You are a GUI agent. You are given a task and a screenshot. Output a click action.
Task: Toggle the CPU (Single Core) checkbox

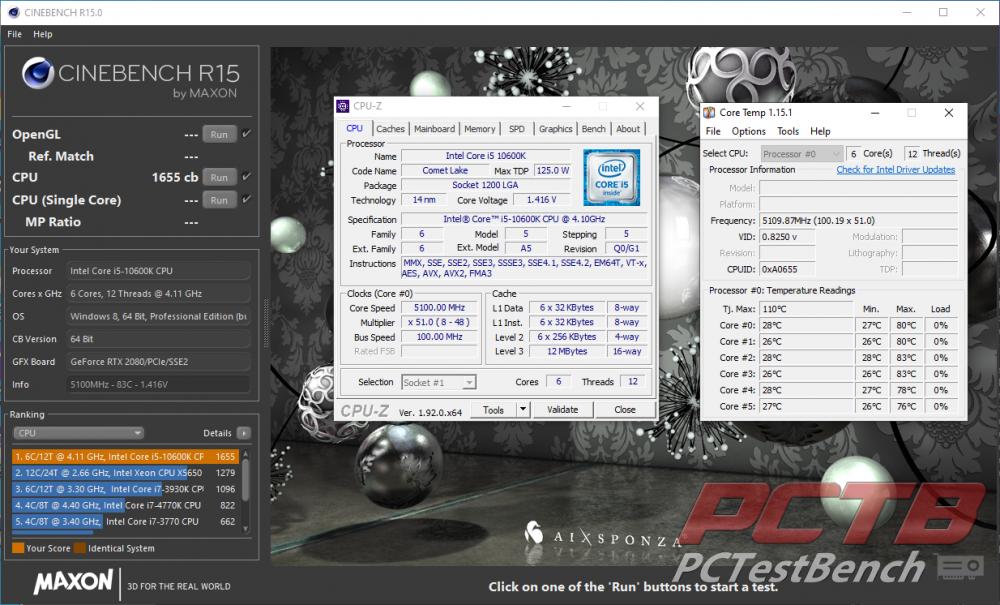click(246, 199)
